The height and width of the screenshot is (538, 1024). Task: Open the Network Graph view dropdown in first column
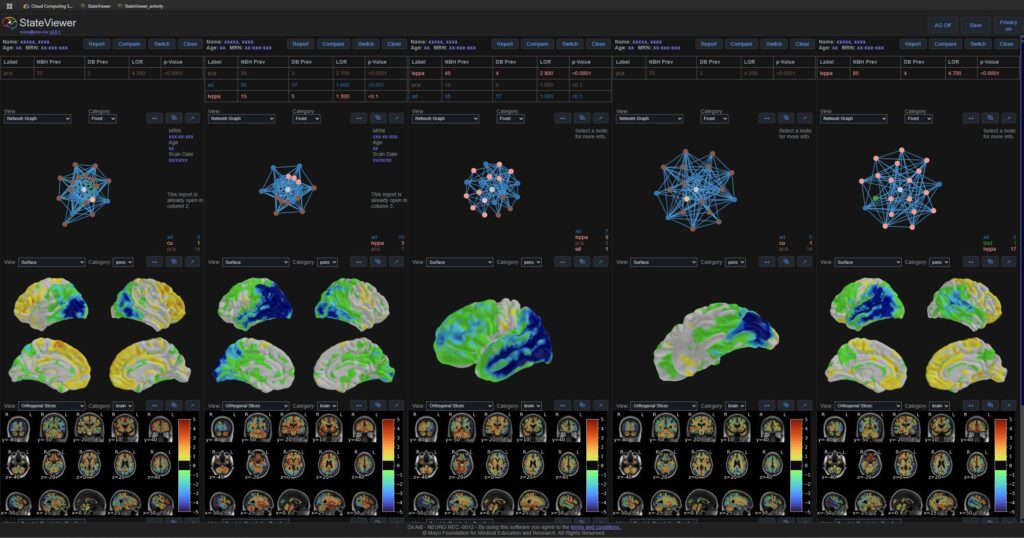[x=38, y=118]
